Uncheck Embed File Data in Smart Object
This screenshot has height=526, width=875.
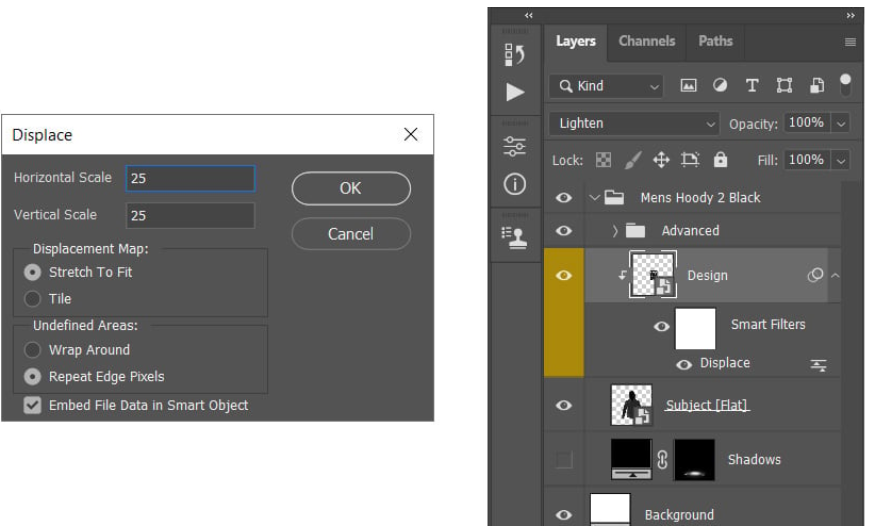click(32, 405)
